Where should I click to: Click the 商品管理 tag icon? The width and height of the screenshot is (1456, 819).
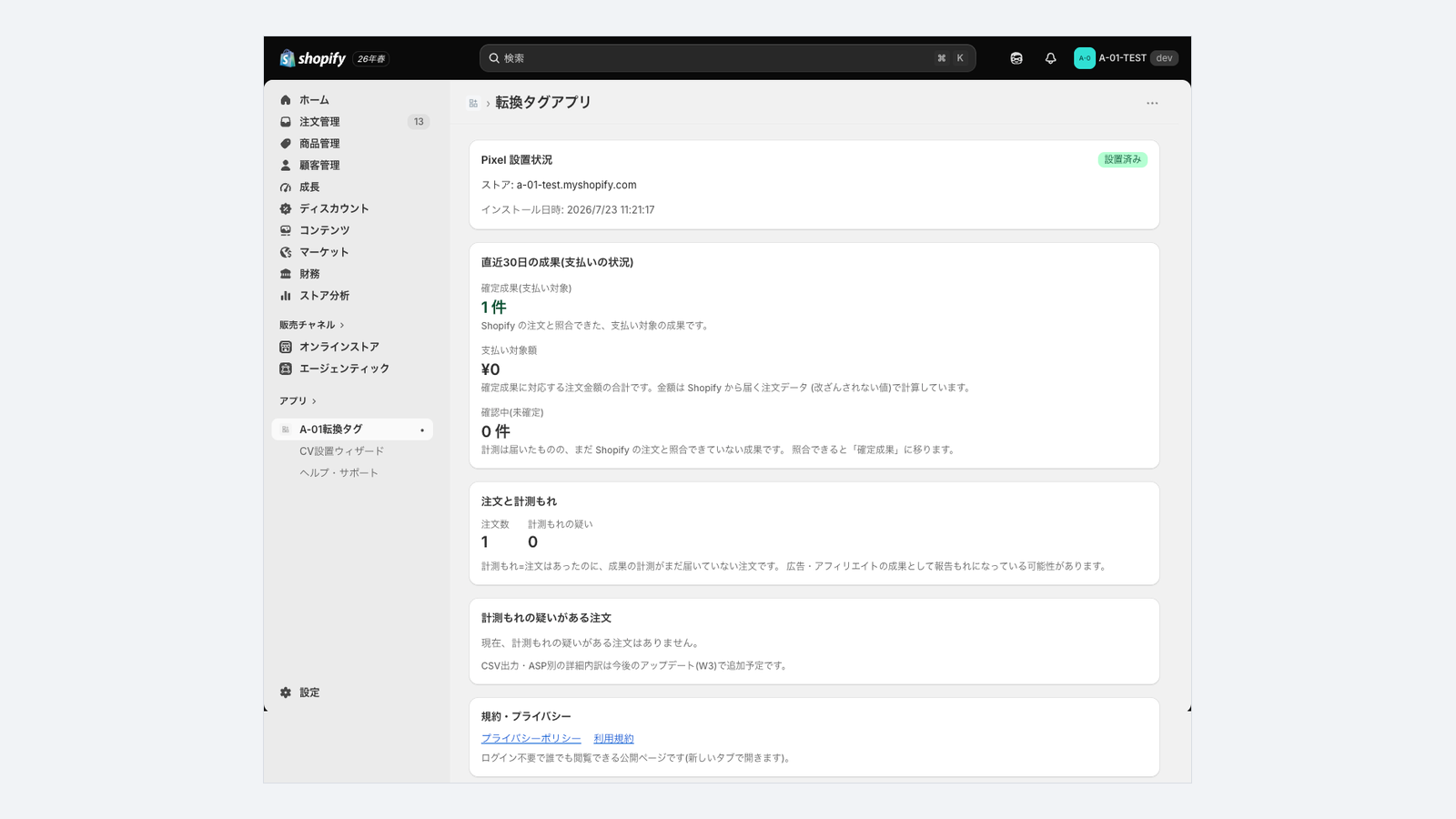286,144
